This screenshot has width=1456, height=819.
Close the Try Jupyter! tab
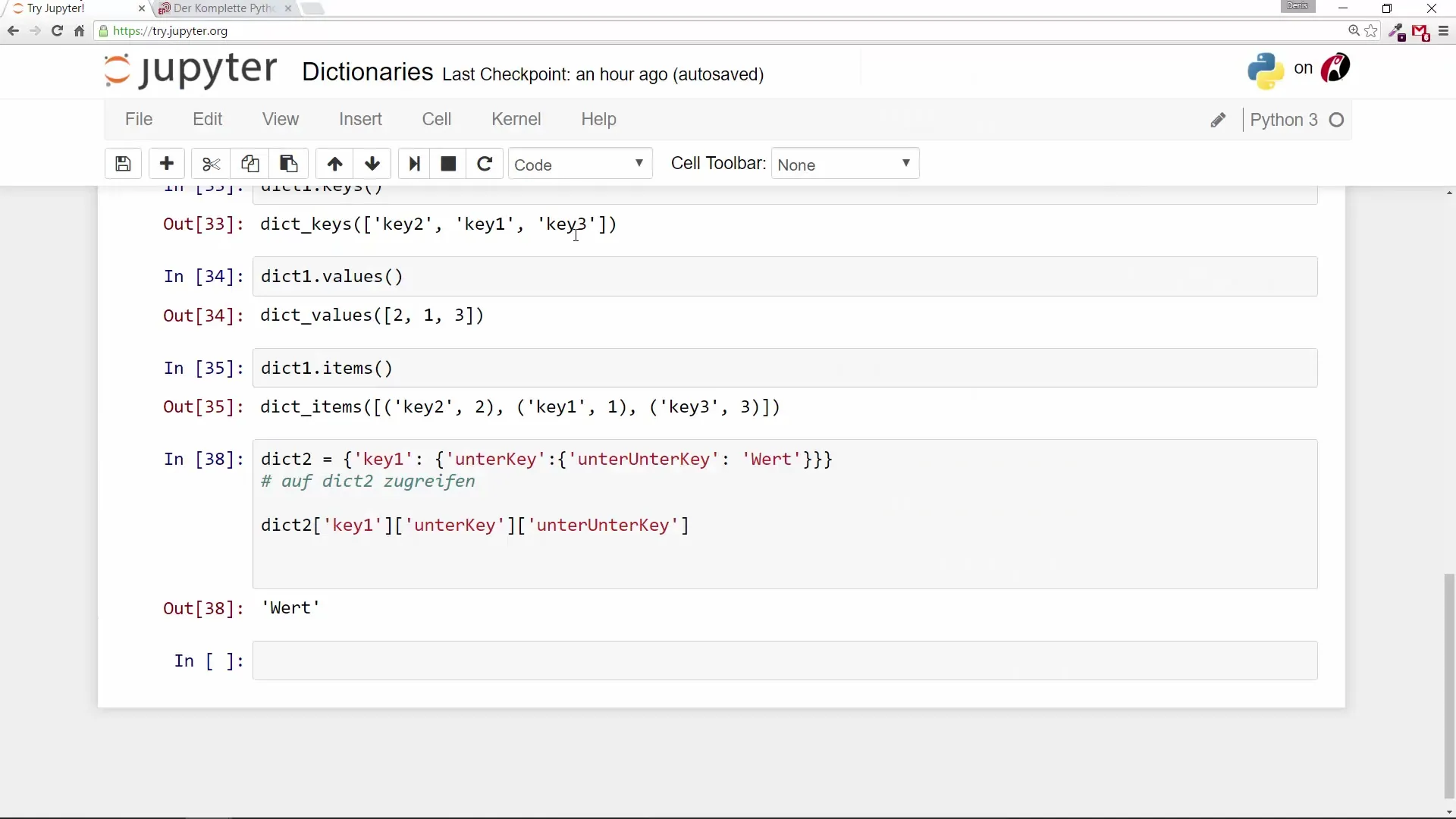141,8
